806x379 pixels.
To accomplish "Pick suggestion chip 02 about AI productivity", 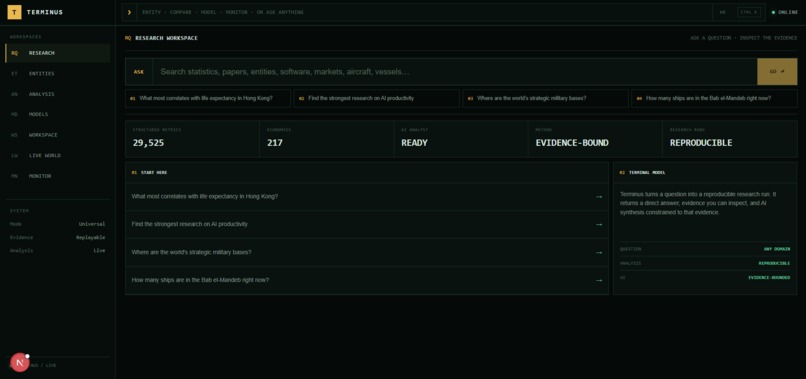I will pyautogui.click(x=376, y=98).
